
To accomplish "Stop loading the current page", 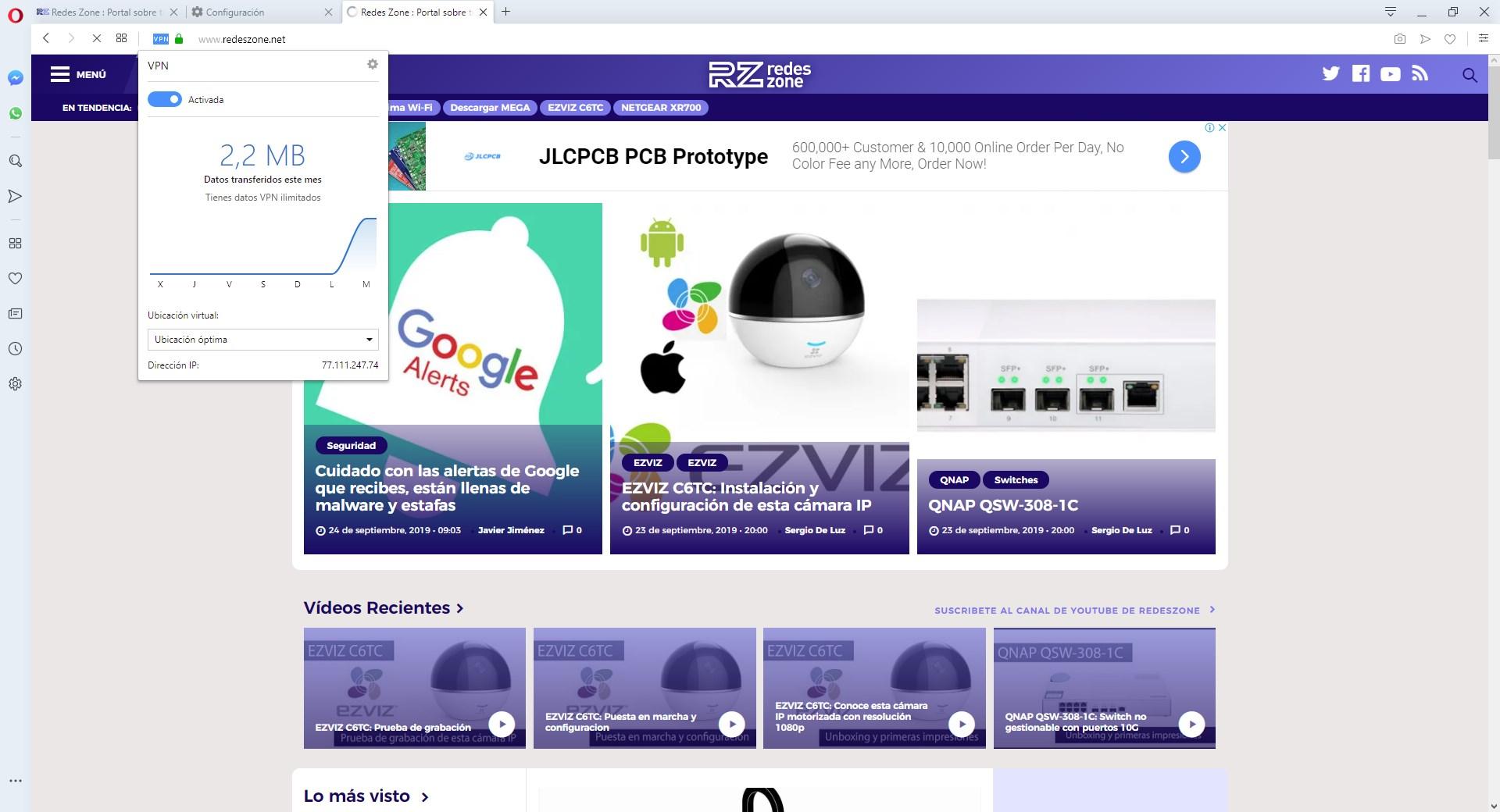I will [x=96, y=38].
